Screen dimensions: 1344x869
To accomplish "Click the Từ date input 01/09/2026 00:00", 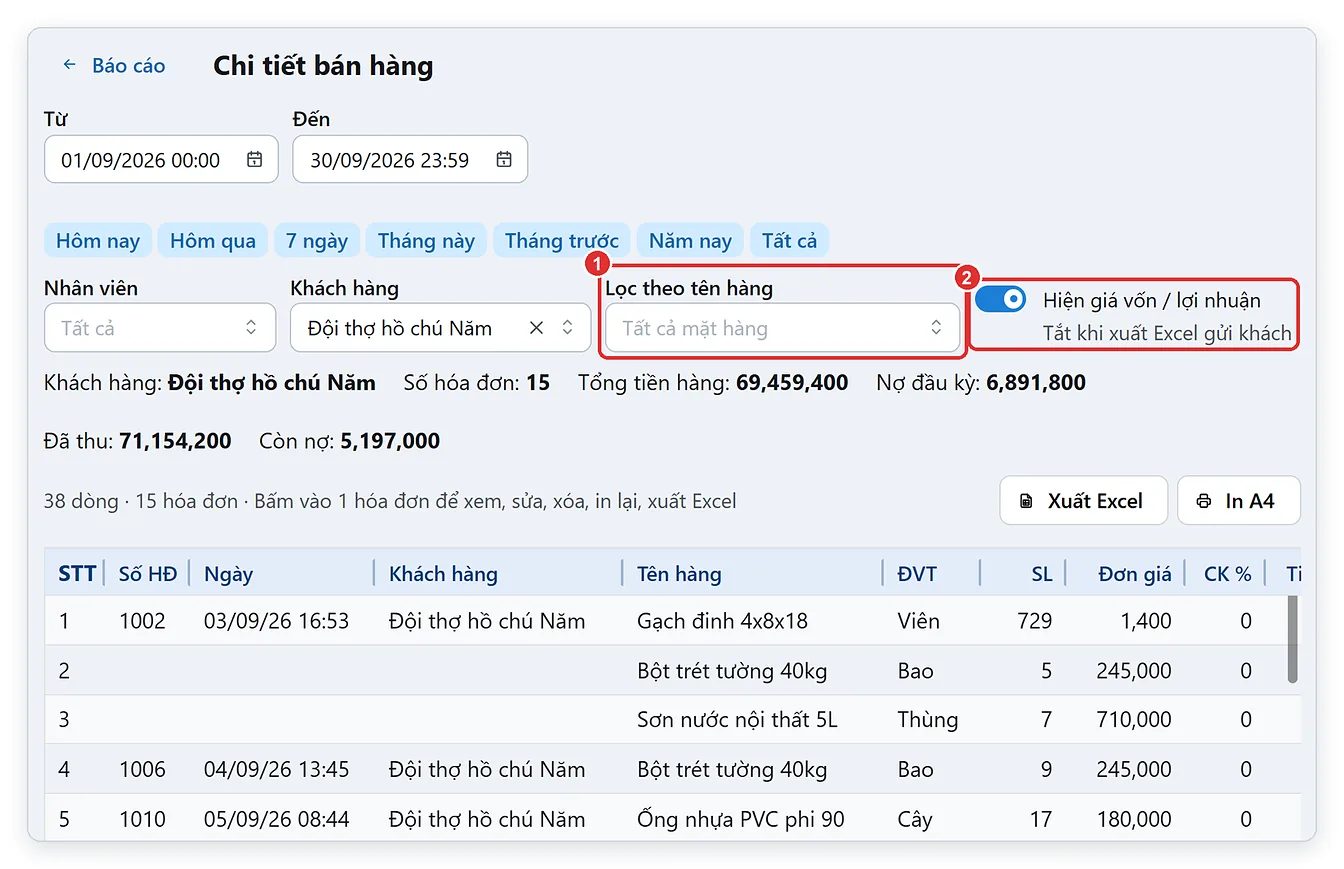I will tap(161, 160).
